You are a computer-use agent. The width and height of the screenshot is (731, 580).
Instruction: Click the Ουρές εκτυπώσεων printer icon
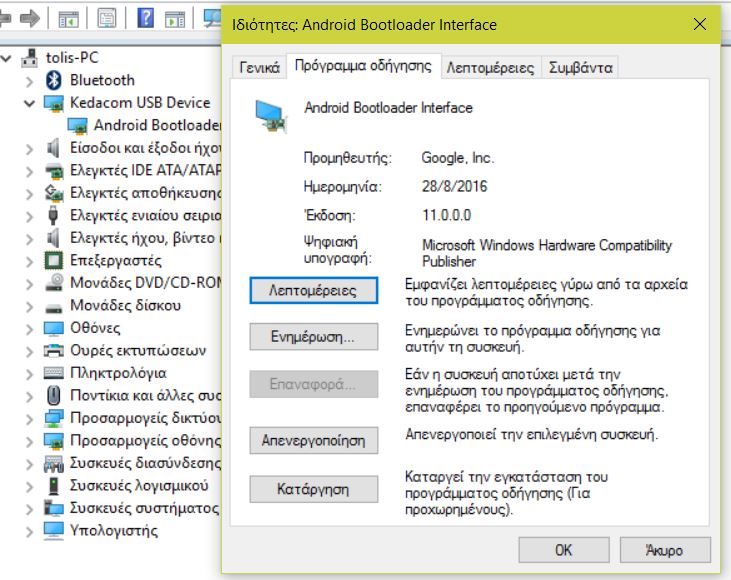(x=54, y=350)
